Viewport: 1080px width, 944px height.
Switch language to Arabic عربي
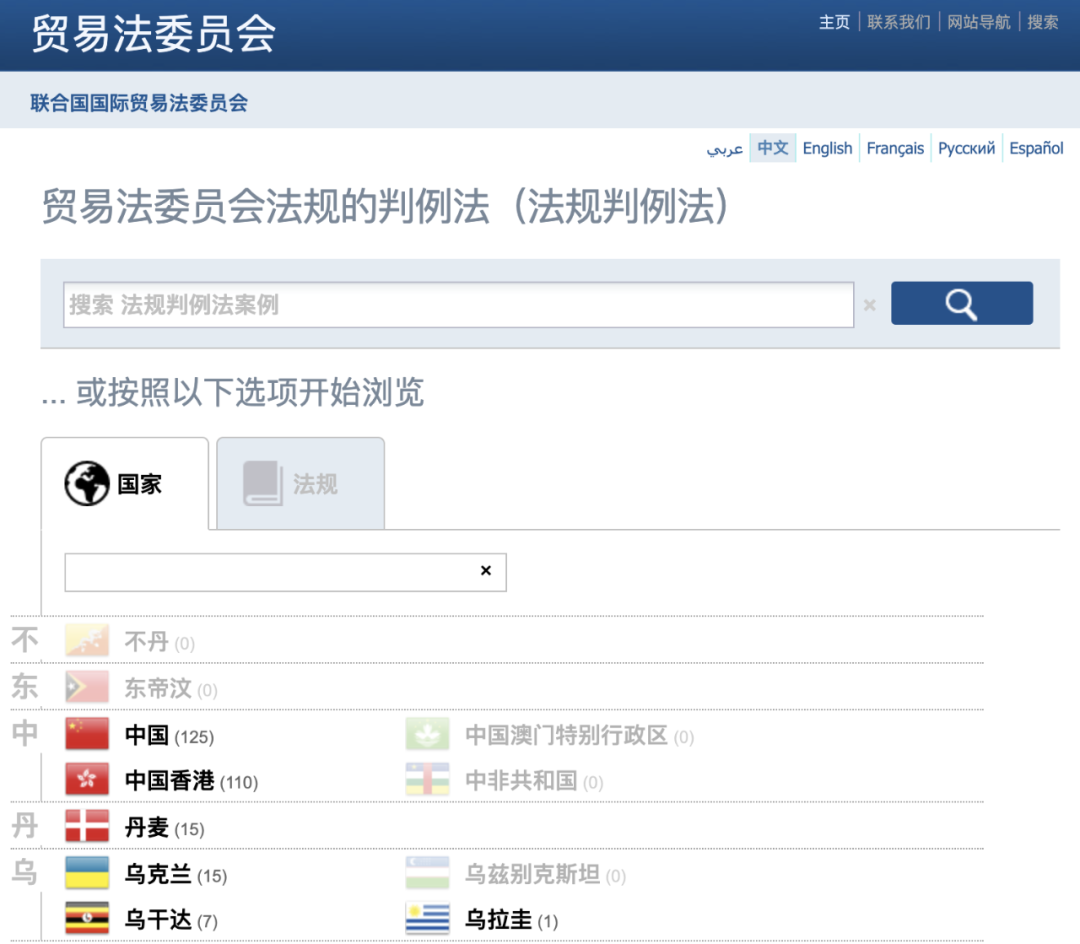tap(725, 148)
